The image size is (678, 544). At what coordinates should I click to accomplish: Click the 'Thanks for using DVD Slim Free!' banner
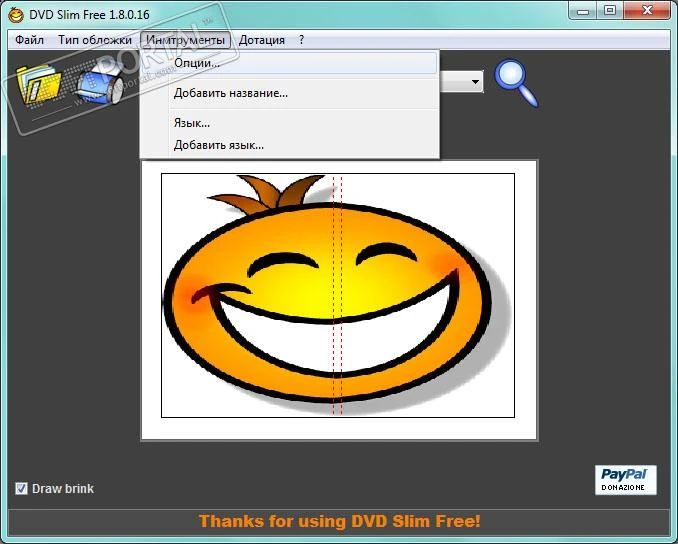339,521
